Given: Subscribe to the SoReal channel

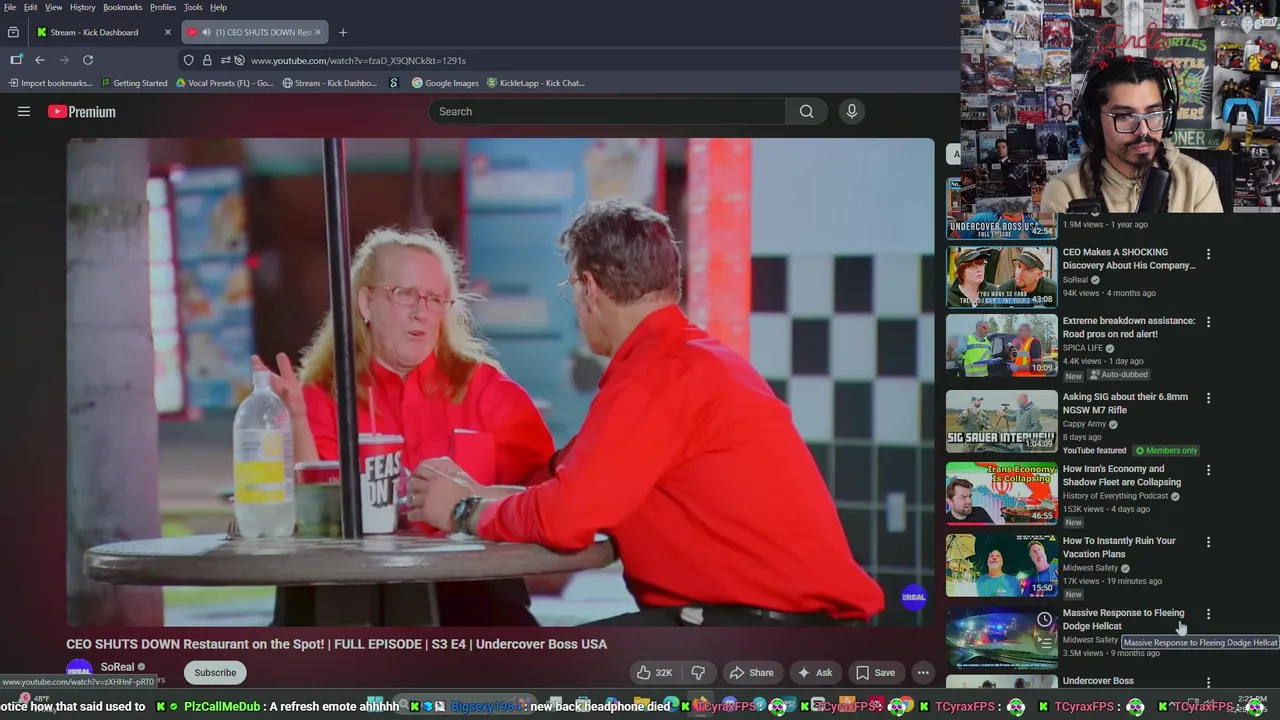Looking at the screenshot, I should tap(215, 673).
